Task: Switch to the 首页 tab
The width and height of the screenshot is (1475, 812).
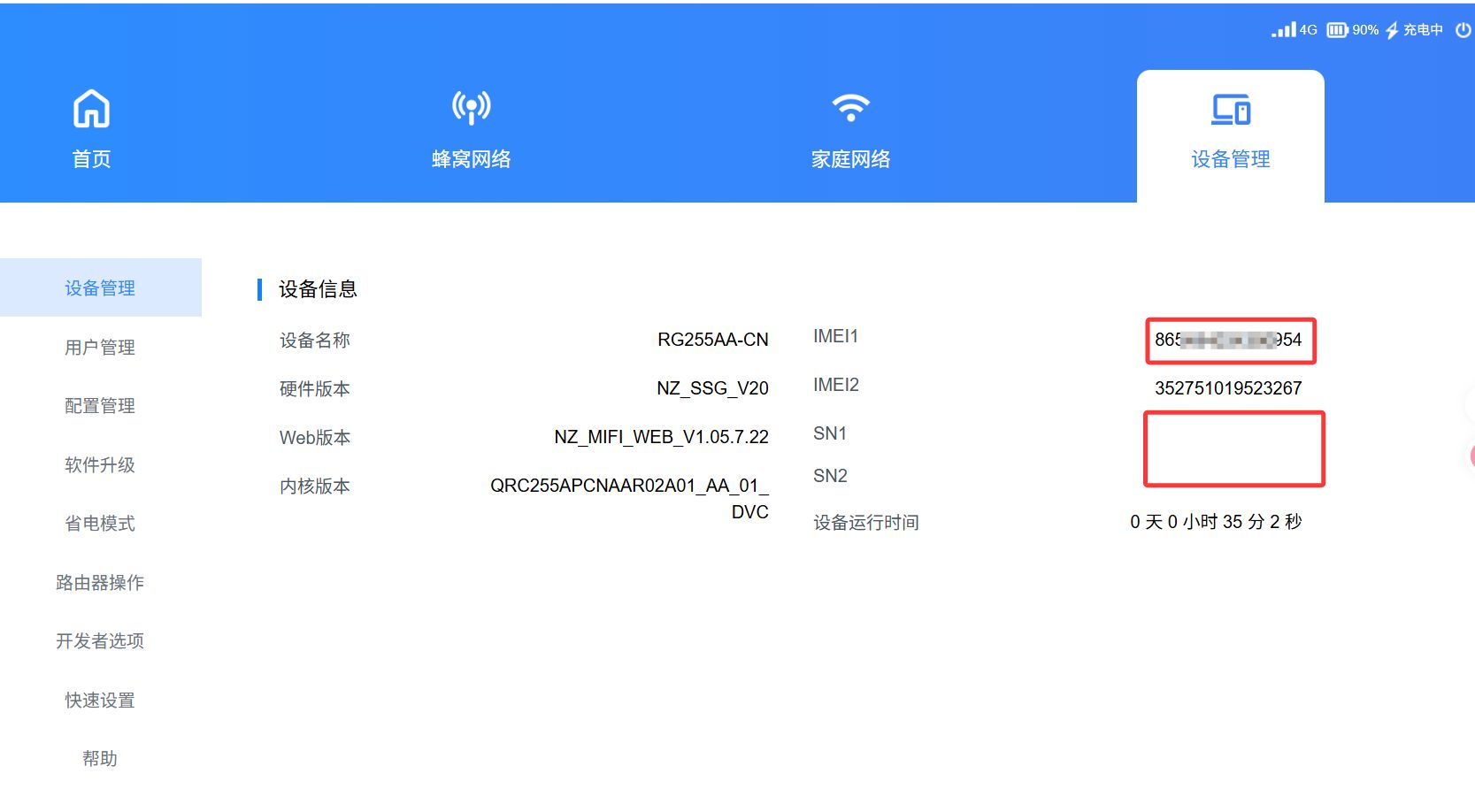Action: click(x=91, y=159)
